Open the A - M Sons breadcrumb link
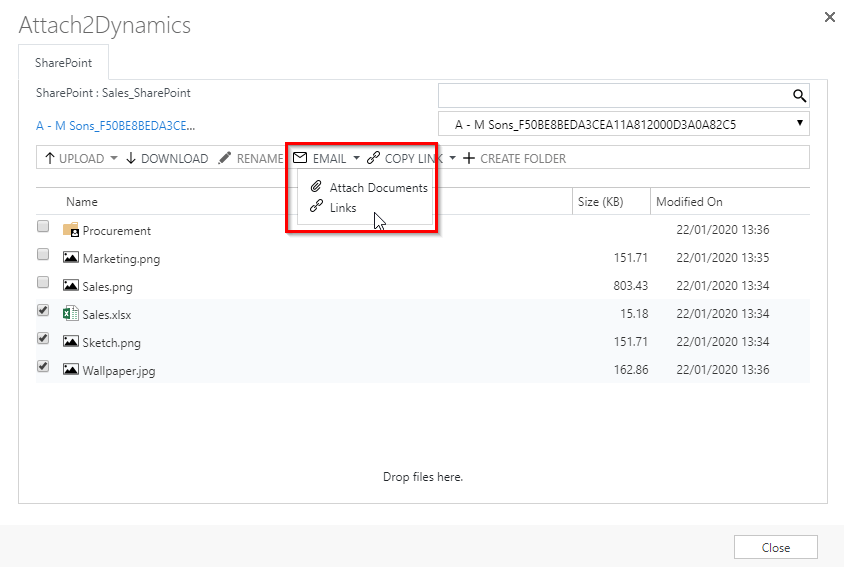 (x=115, y=126)
